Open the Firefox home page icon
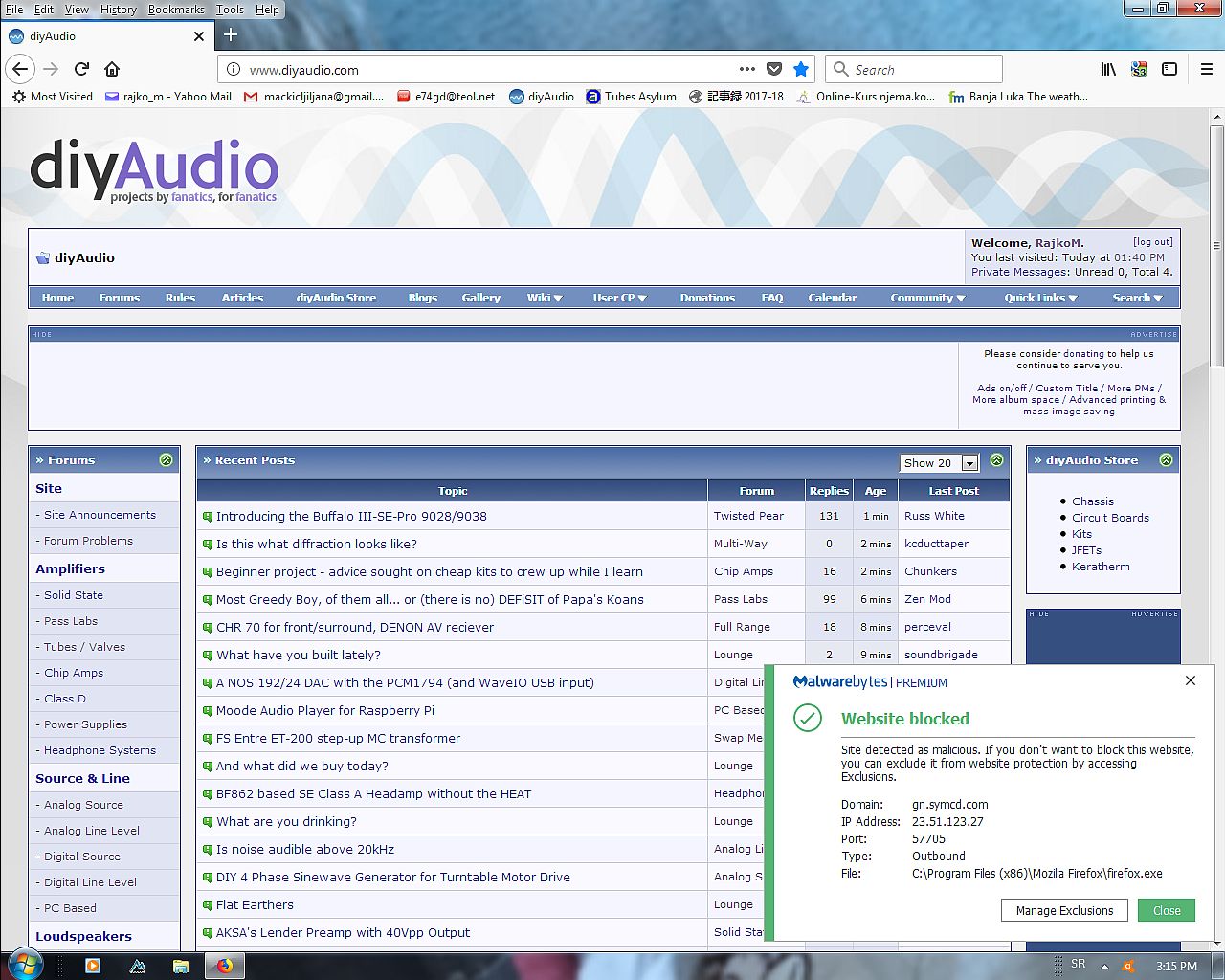This screenshot has height=980, width=1225. [112, 69]
